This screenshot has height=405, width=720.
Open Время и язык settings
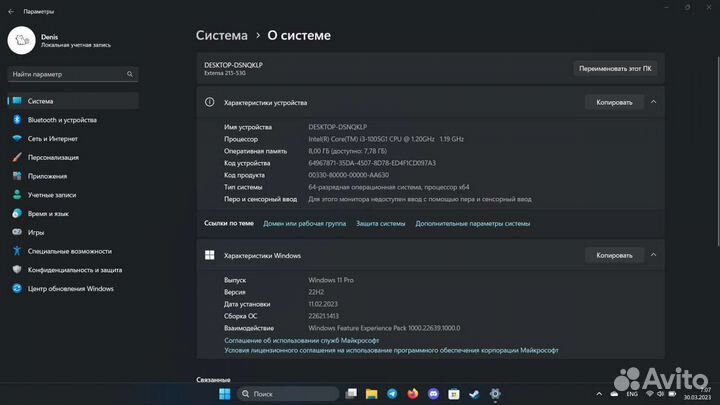click(x=73, y=214)
